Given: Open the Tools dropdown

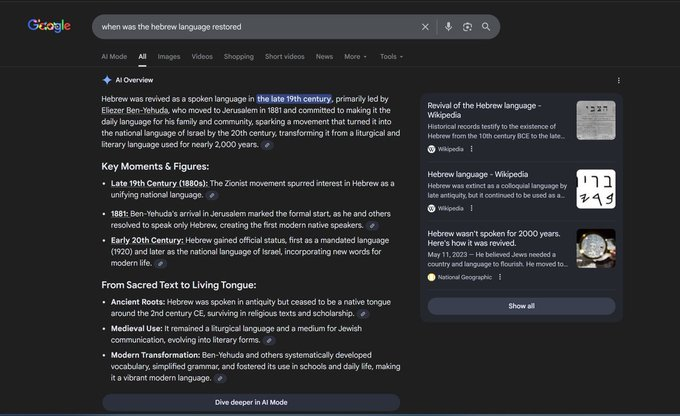Looking at the screenshot, I should [391, 56].
